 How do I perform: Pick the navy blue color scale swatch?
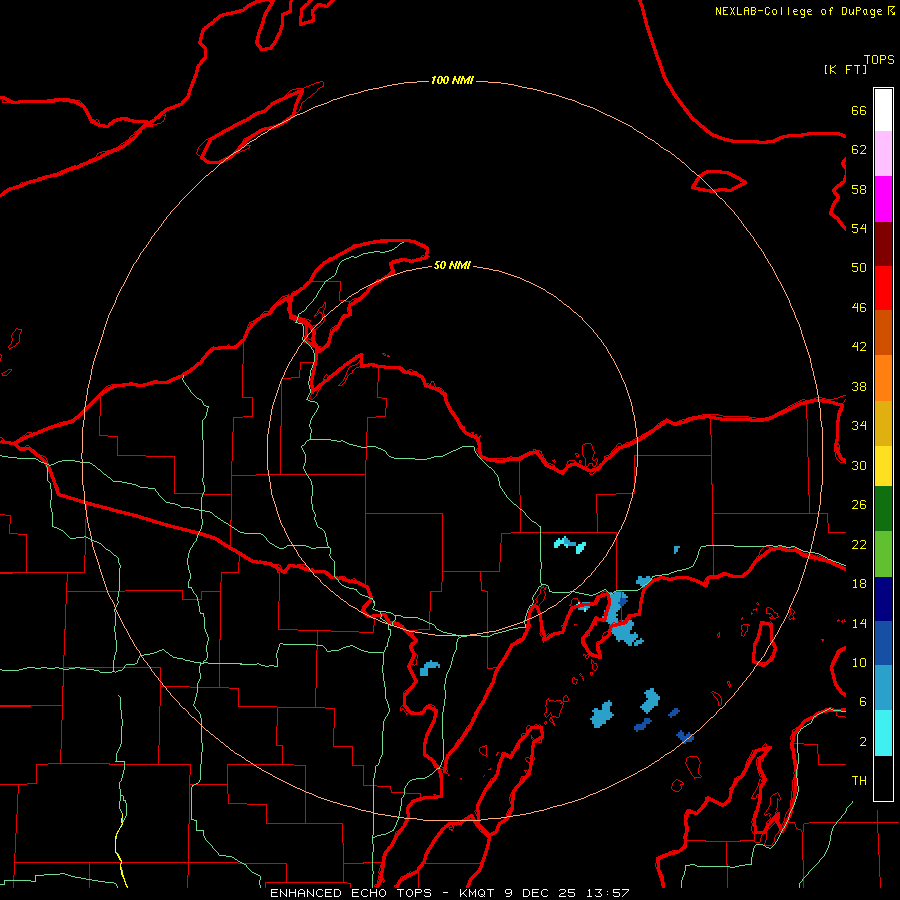[x=883, y=599]
